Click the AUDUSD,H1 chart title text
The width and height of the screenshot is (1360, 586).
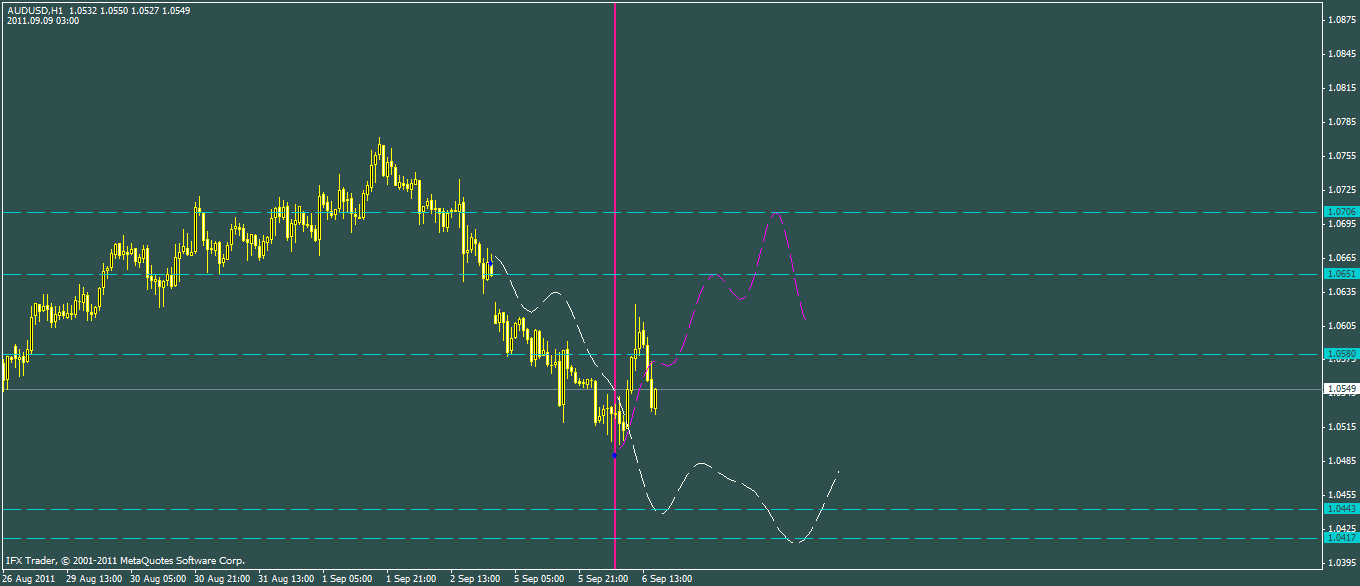[35, 10]
